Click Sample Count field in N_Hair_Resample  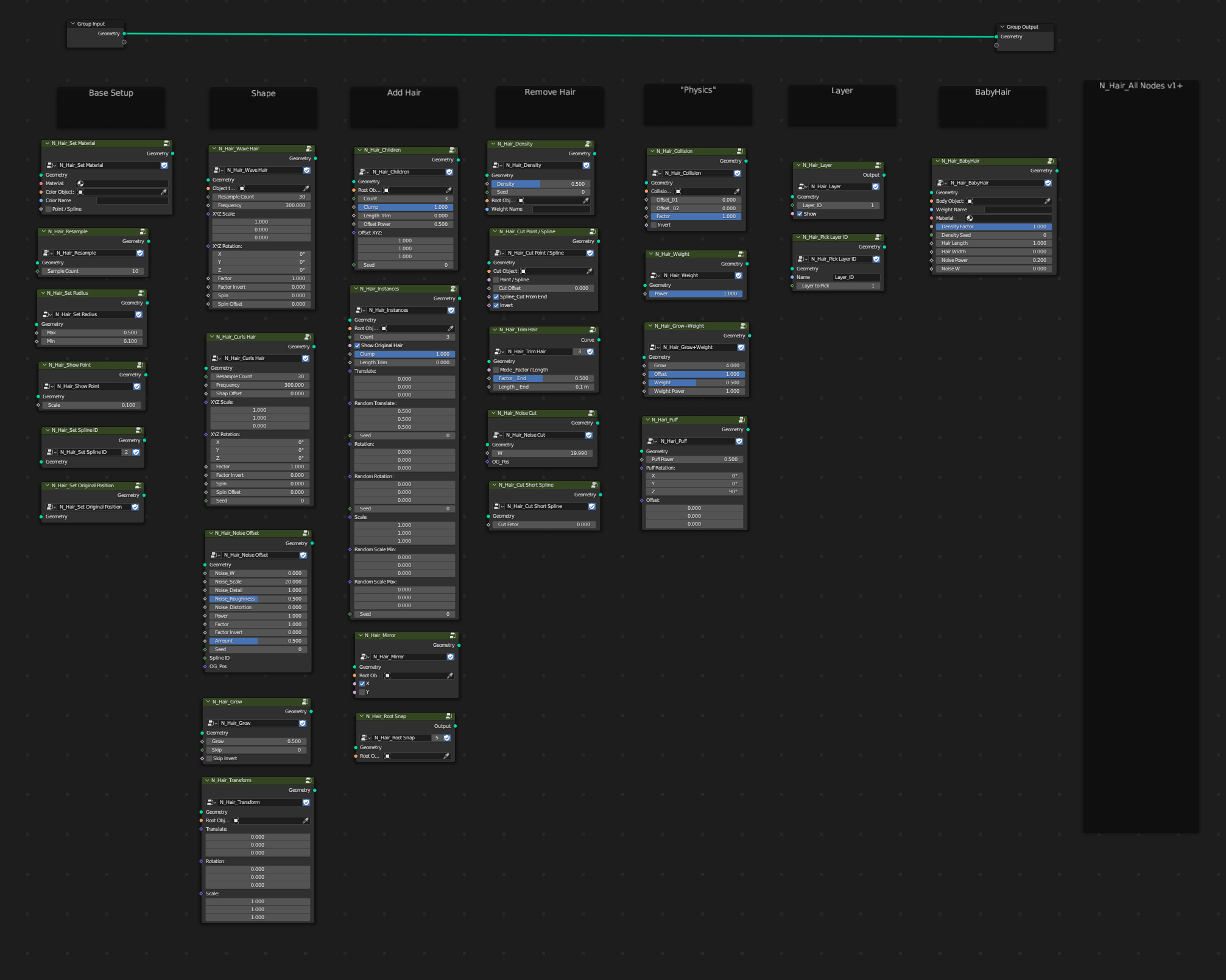pyautogui.click(x=93, y=271)
